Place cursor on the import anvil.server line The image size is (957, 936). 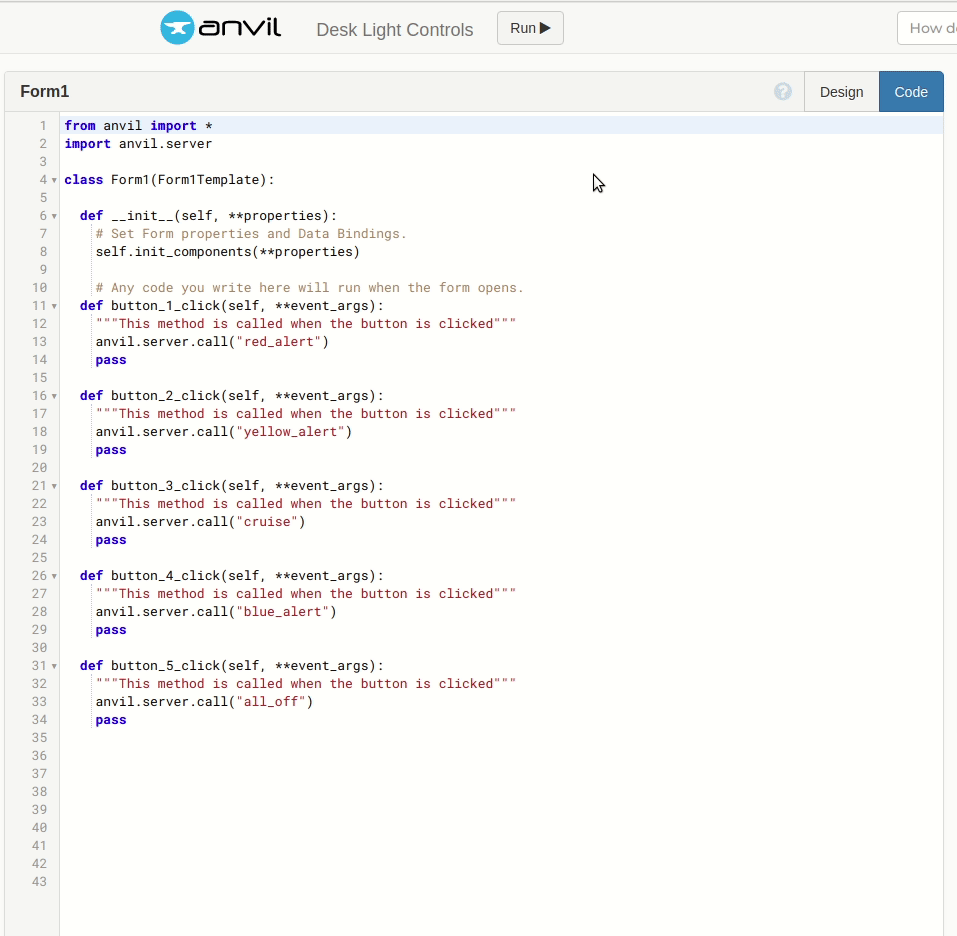coord(138,144)
